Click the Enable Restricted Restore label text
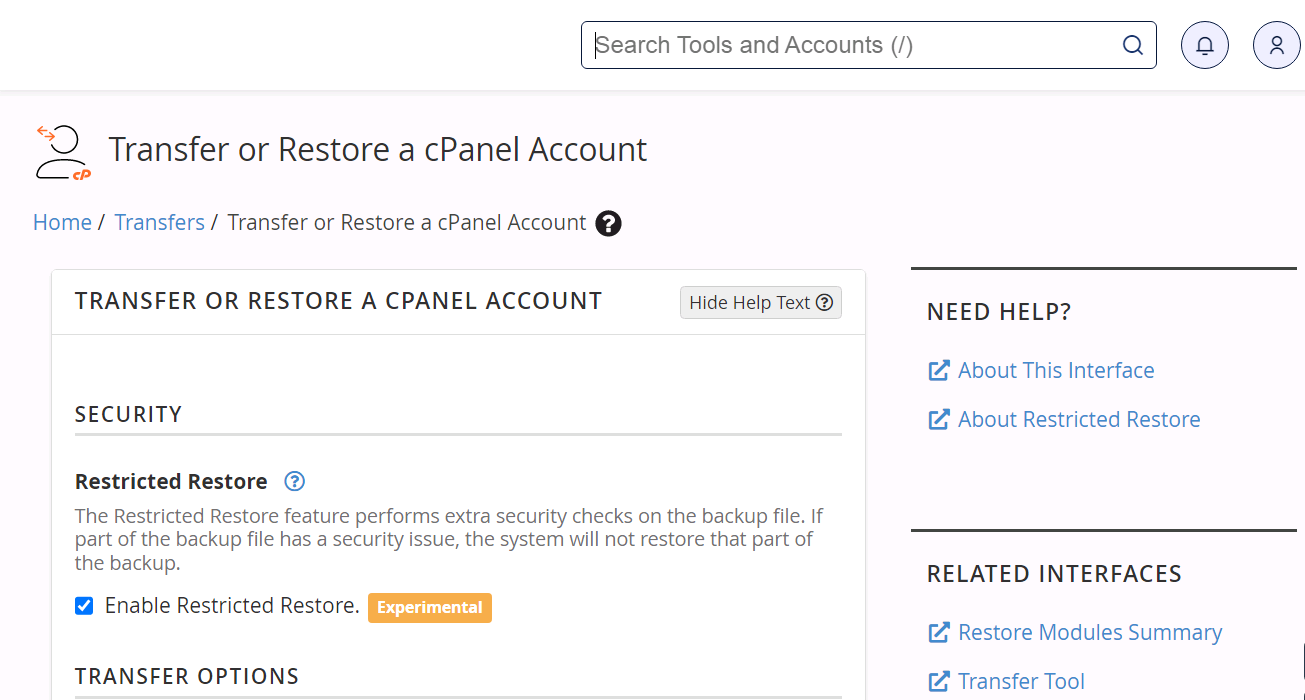 232,606
